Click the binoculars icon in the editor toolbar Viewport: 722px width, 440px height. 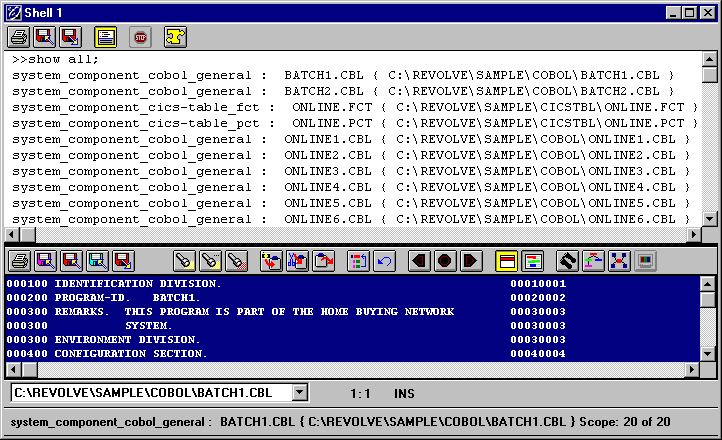point(569,262)
